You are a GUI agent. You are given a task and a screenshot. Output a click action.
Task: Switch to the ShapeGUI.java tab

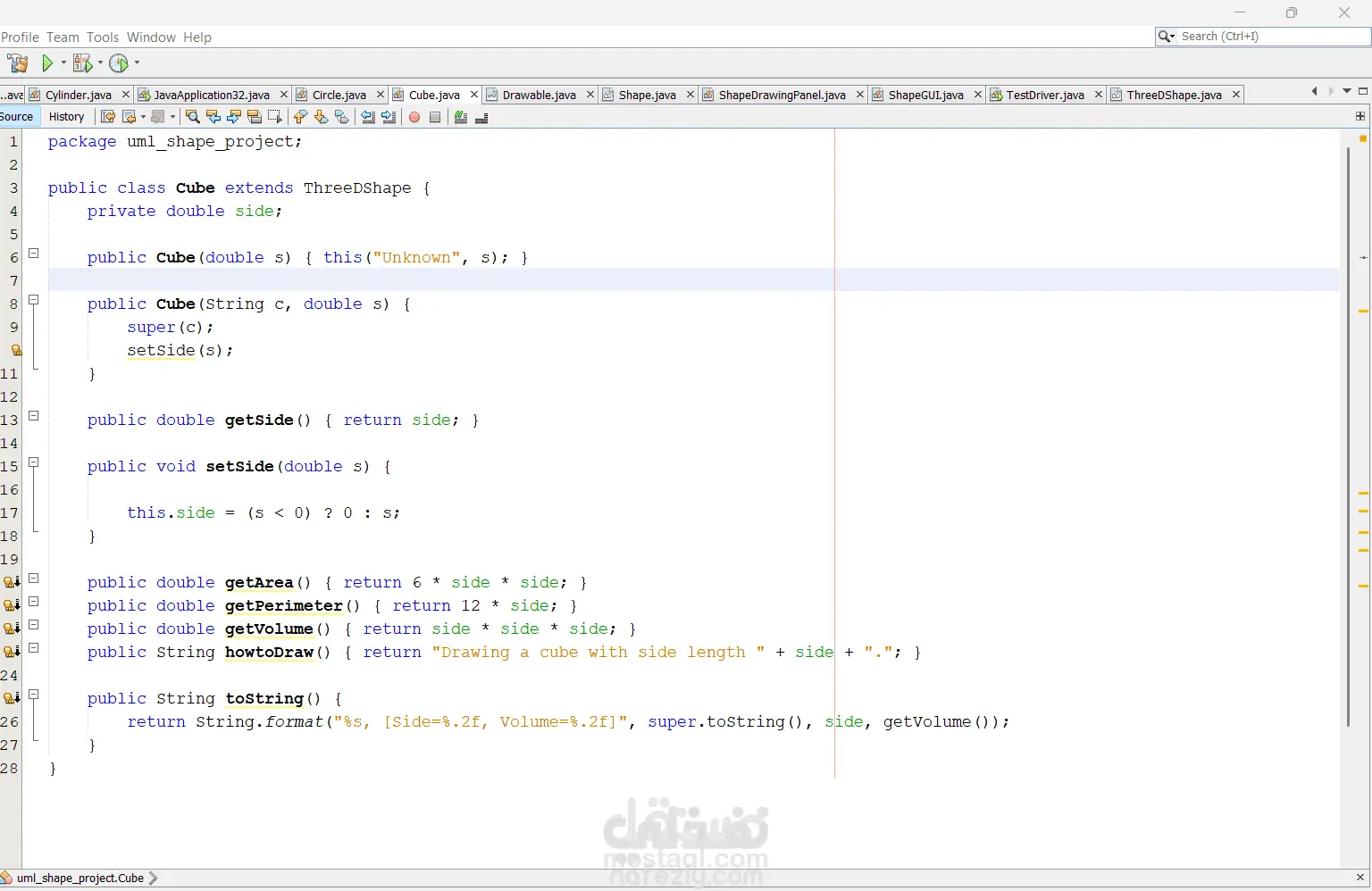[926, 95]
